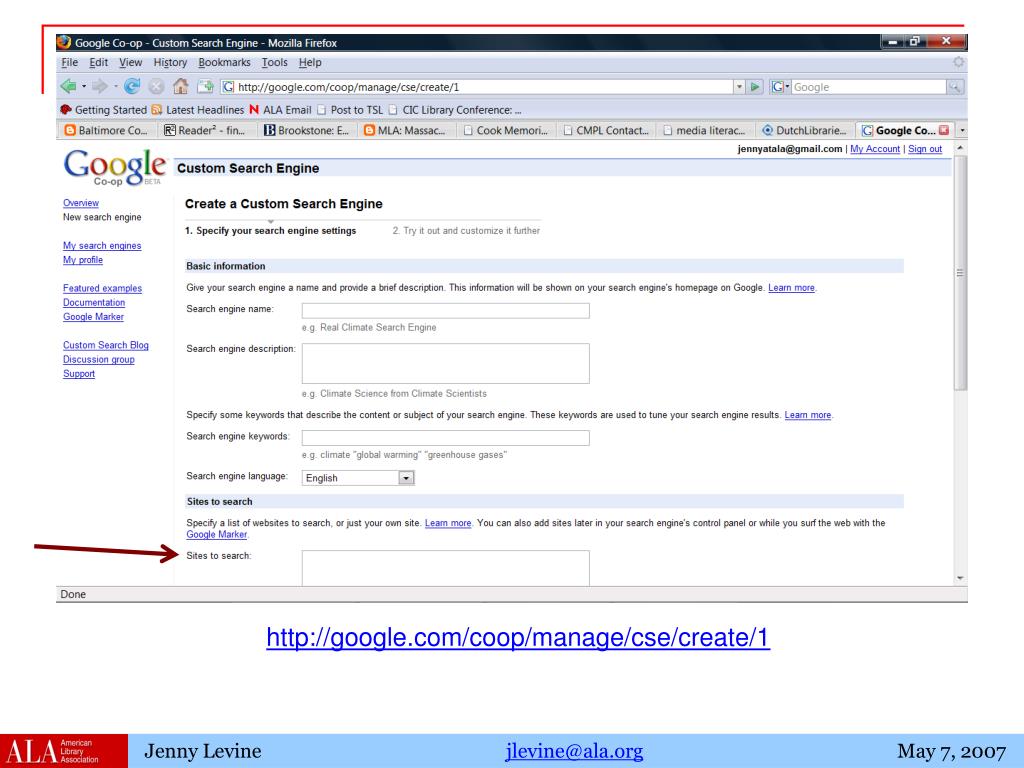Open Latest Headlines feed bookmark
Screen dimensions: 1024x768
(198, 110)
